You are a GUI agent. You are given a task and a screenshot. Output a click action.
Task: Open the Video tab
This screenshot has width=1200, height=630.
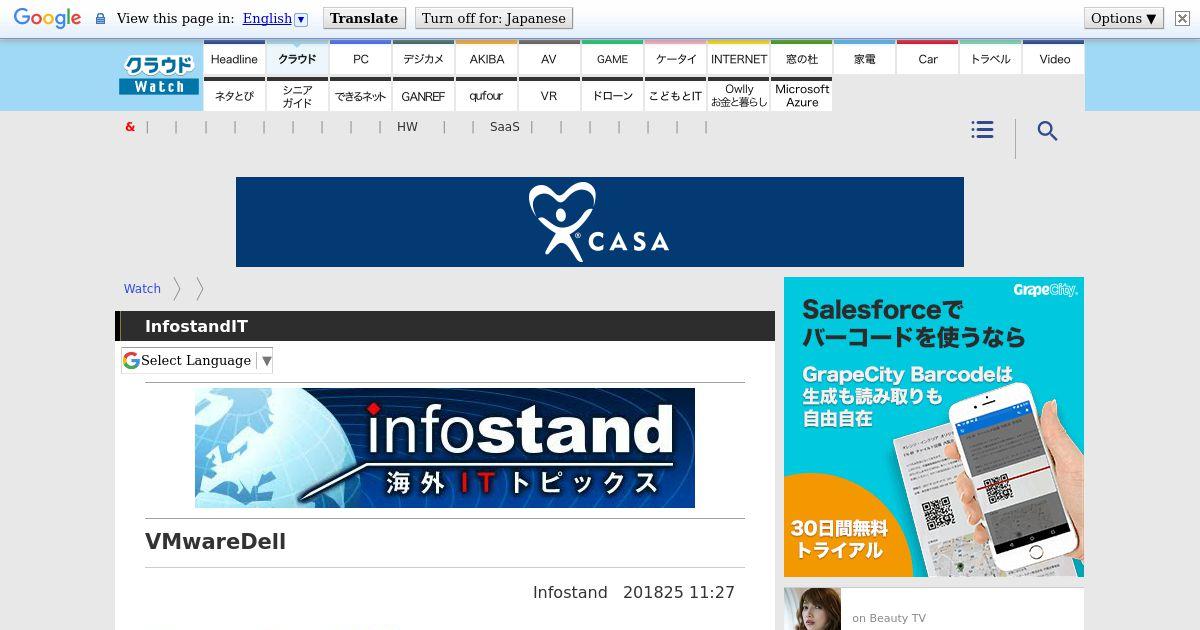[x=1054, y=58]
